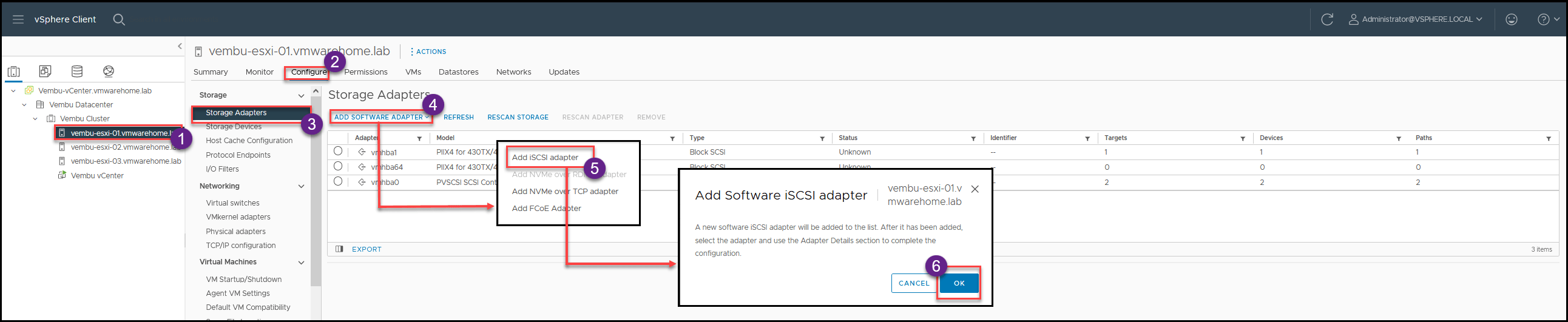Open the smiley feedback icon
The height and width of the screenshot is (322, 1568).
pos(1512,19)
